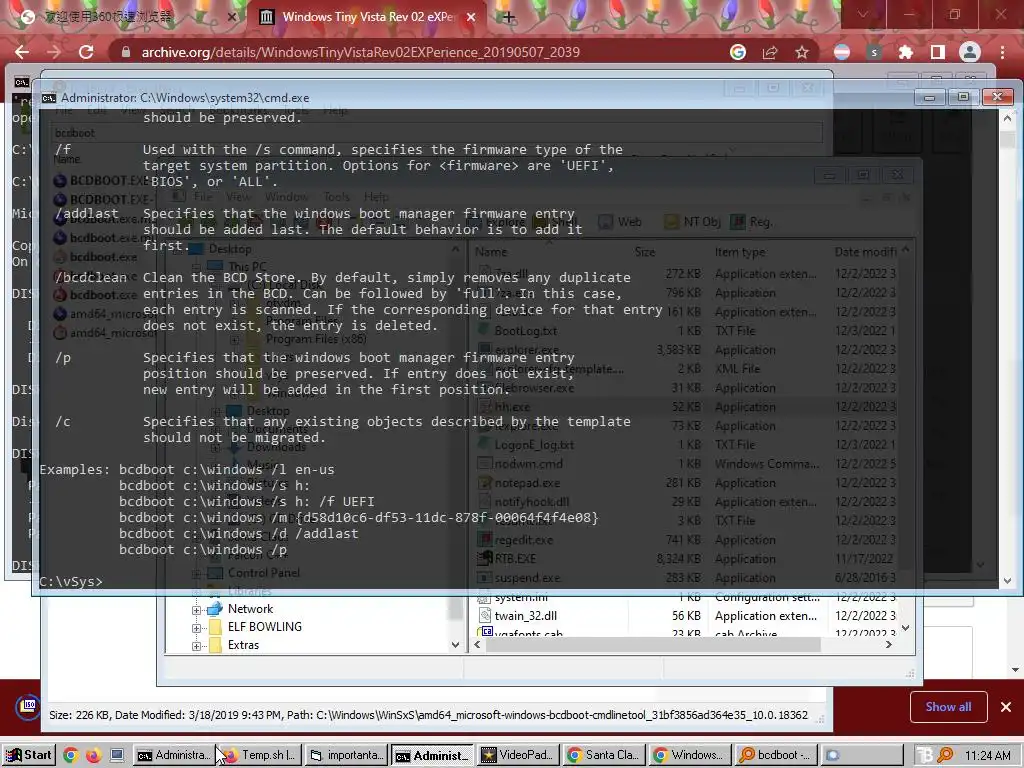This screenshot has height=768, width=1024.
Task: Reload the archive.org page
Action: (86, 52)
